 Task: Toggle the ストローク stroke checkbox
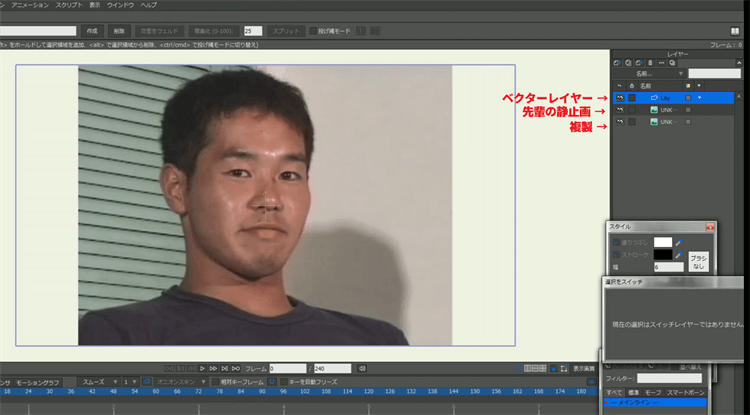[x=617, y=255]
